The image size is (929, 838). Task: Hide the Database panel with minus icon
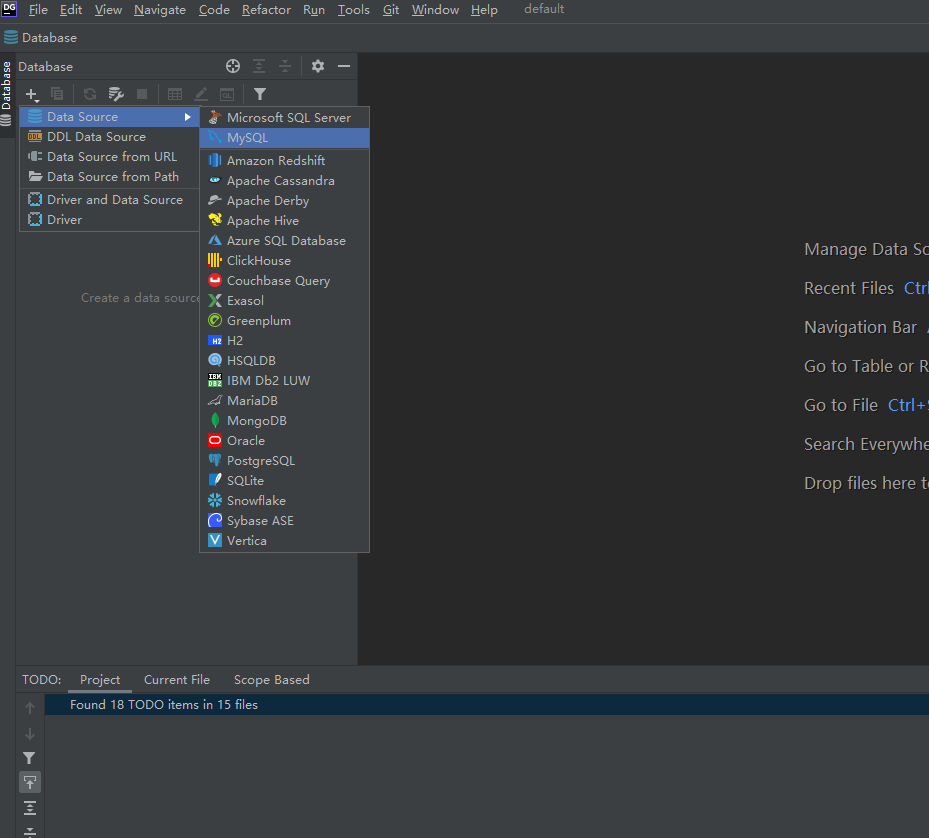click(344, 66)
